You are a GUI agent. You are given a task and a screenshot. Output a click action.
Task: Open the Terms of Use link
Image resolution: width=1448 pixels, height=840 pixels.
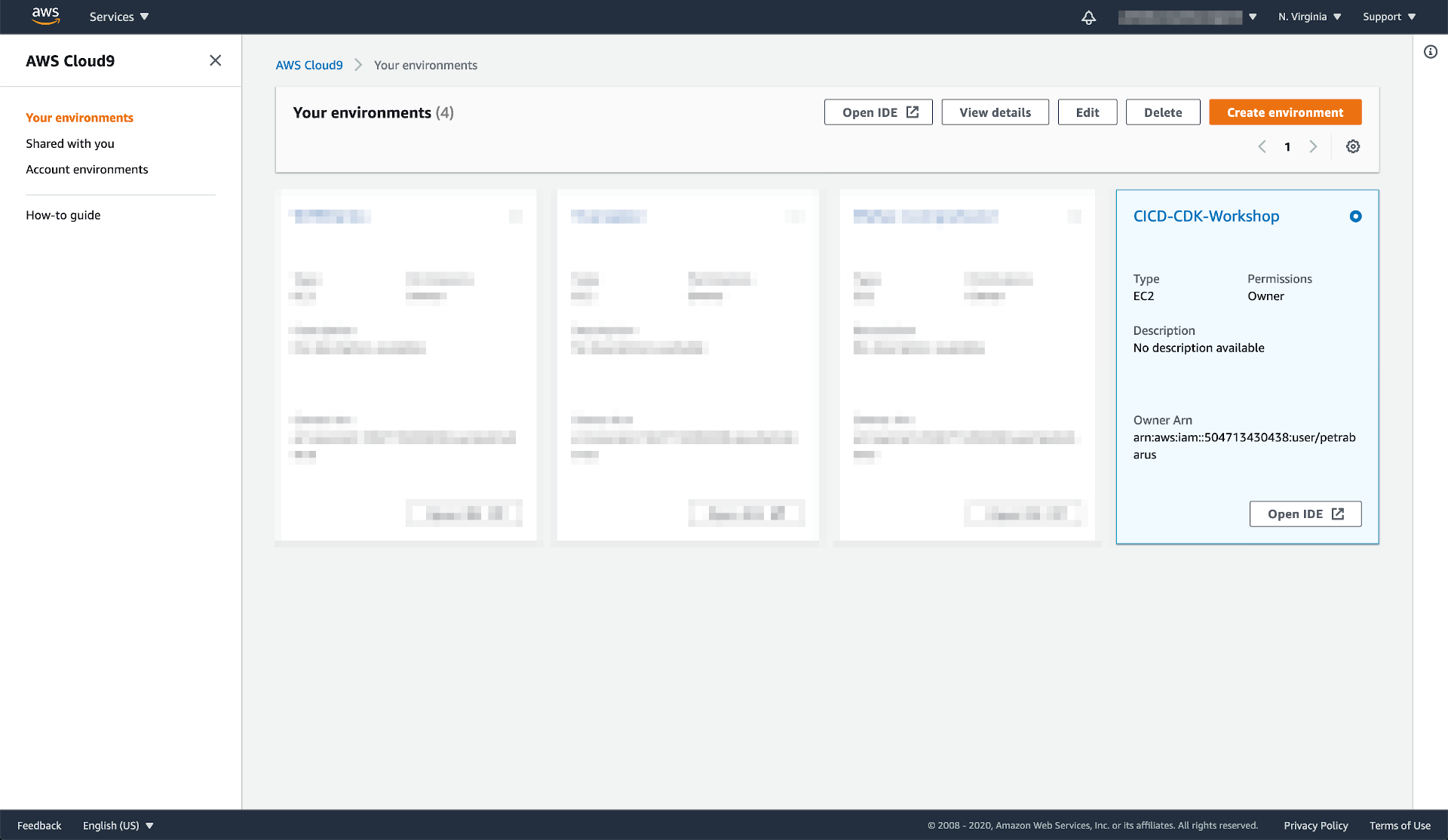[1400, 826]
